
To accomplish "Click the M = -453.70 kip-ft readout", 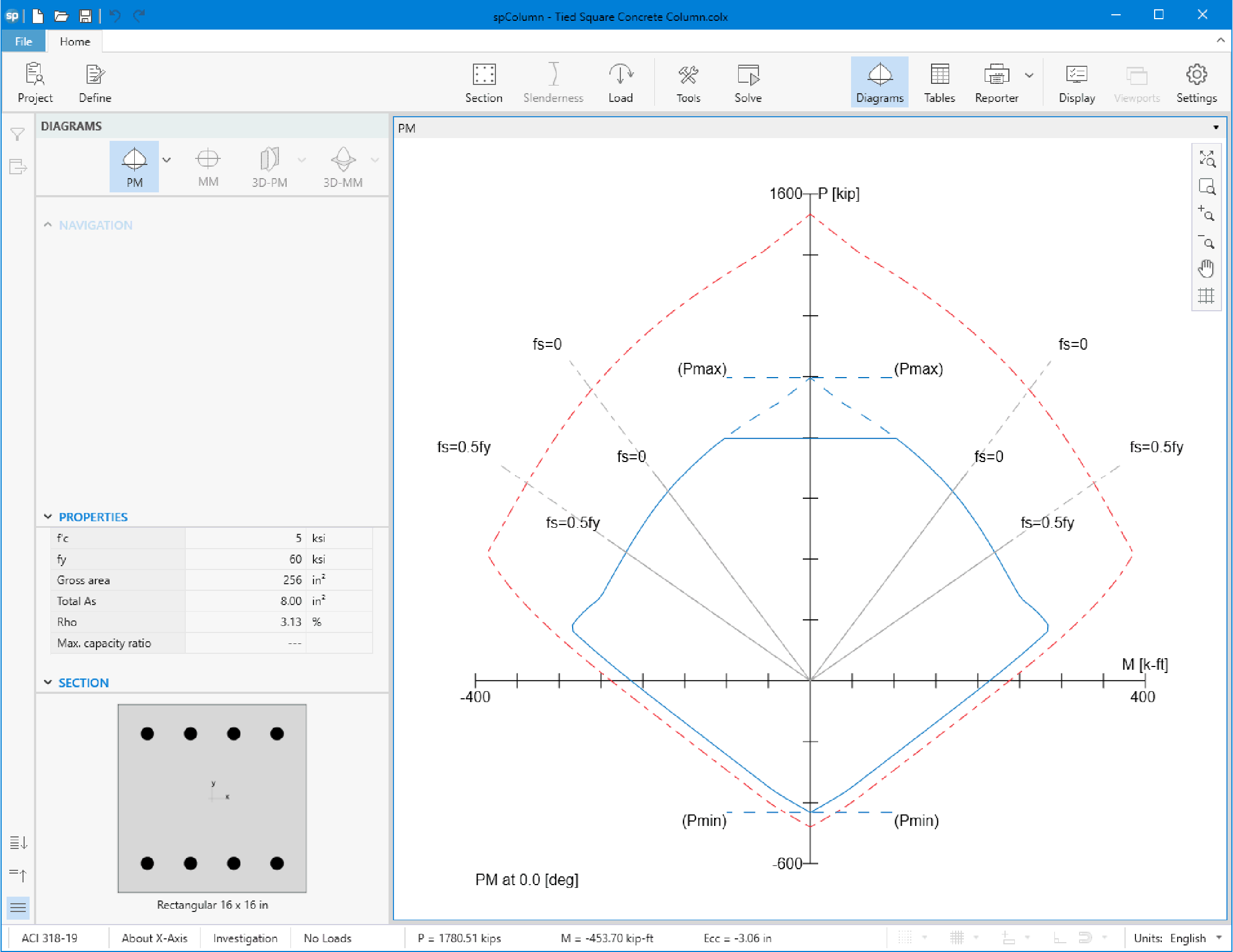I will pyautogui.click(x=607, y=938).
